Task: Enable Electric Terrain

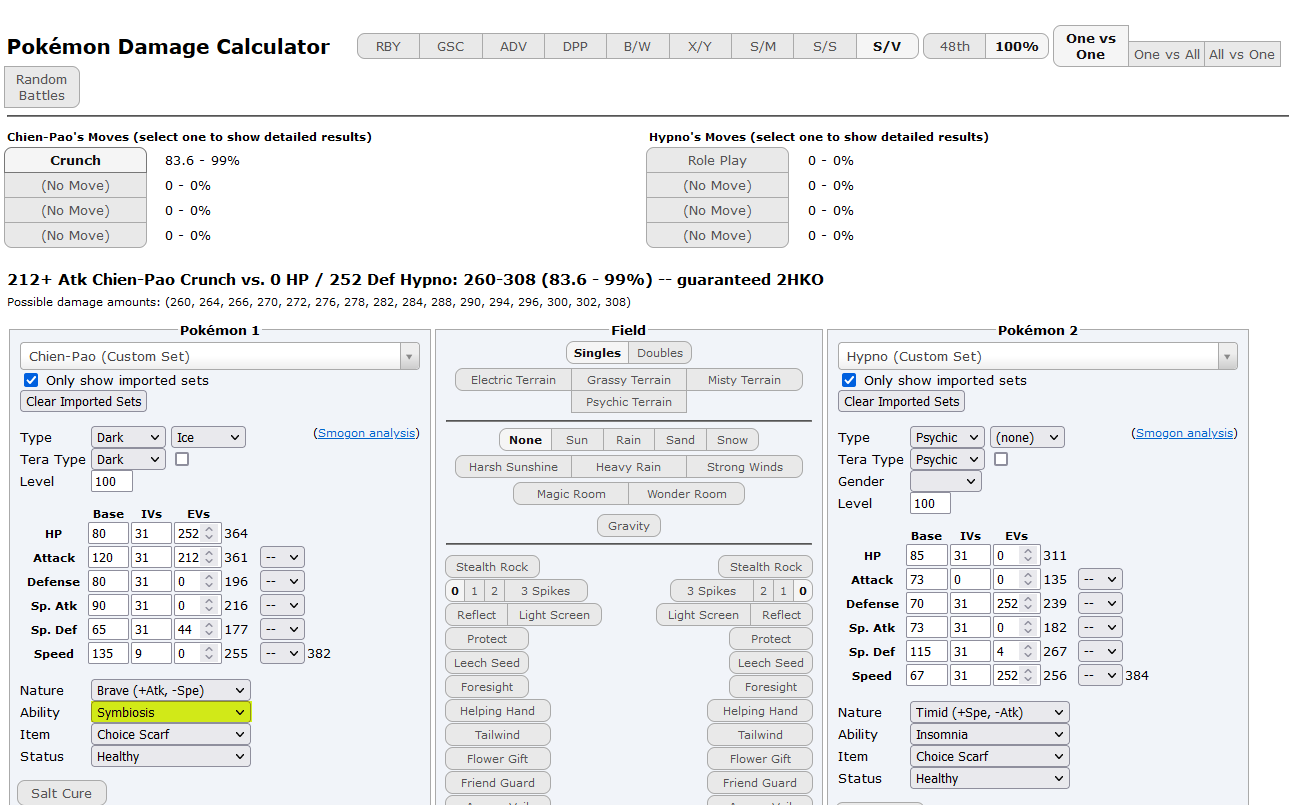Action: 513,379
